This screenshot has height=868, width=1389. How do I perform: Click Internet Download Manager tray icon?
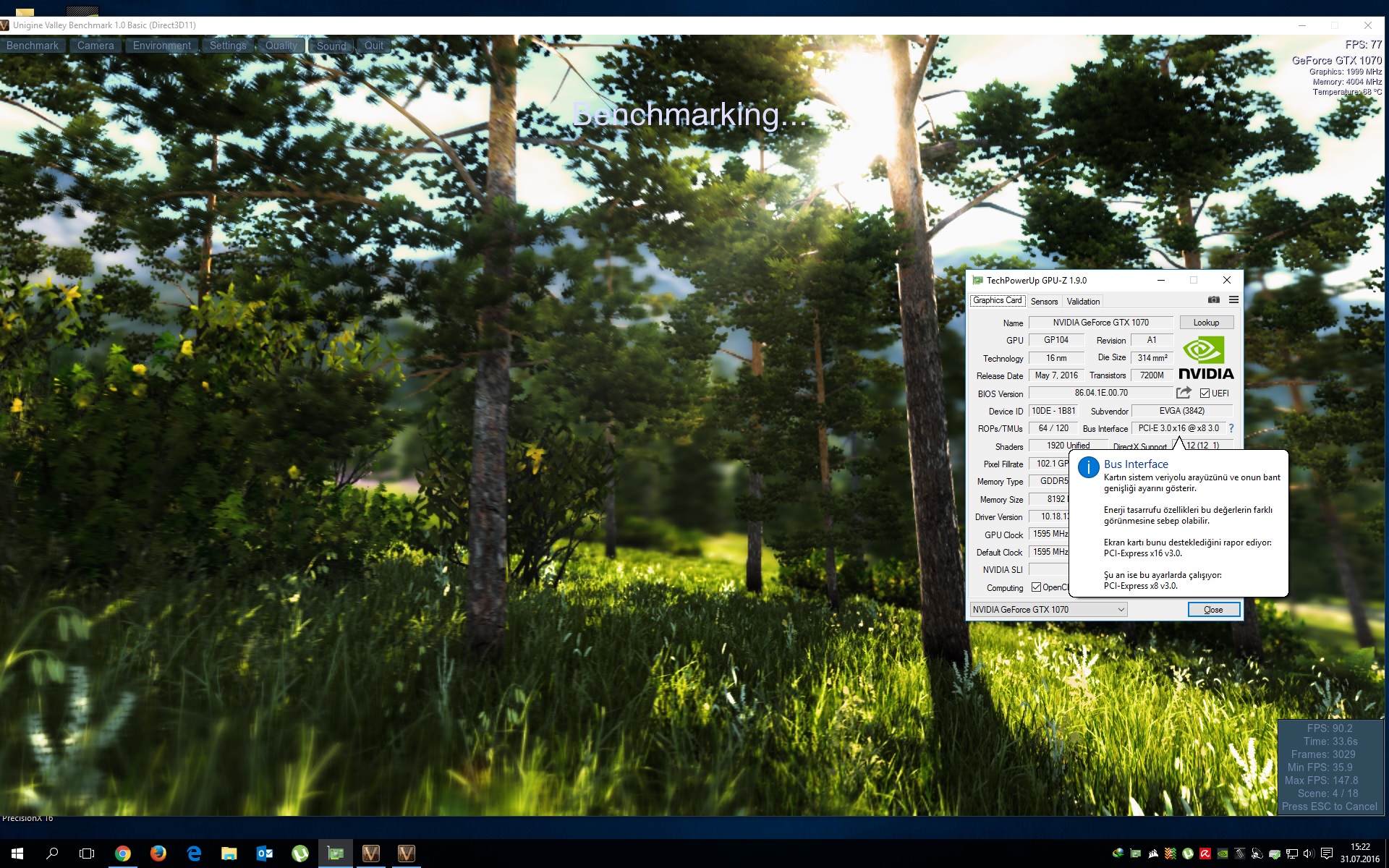point(1118,854)
